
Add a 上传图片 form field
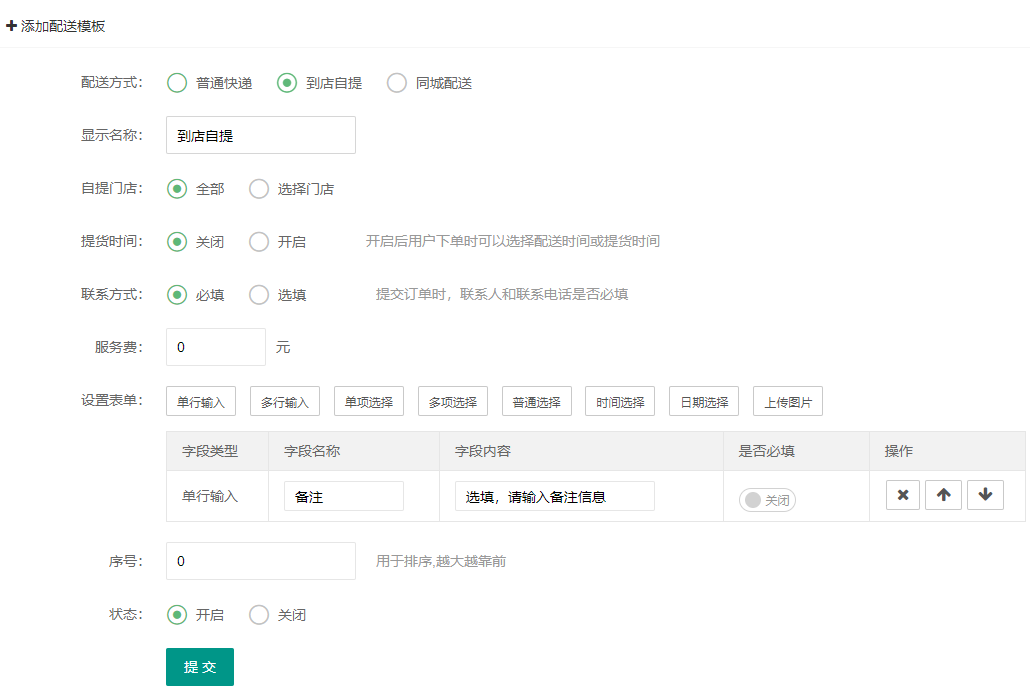[x=788, y=402]
